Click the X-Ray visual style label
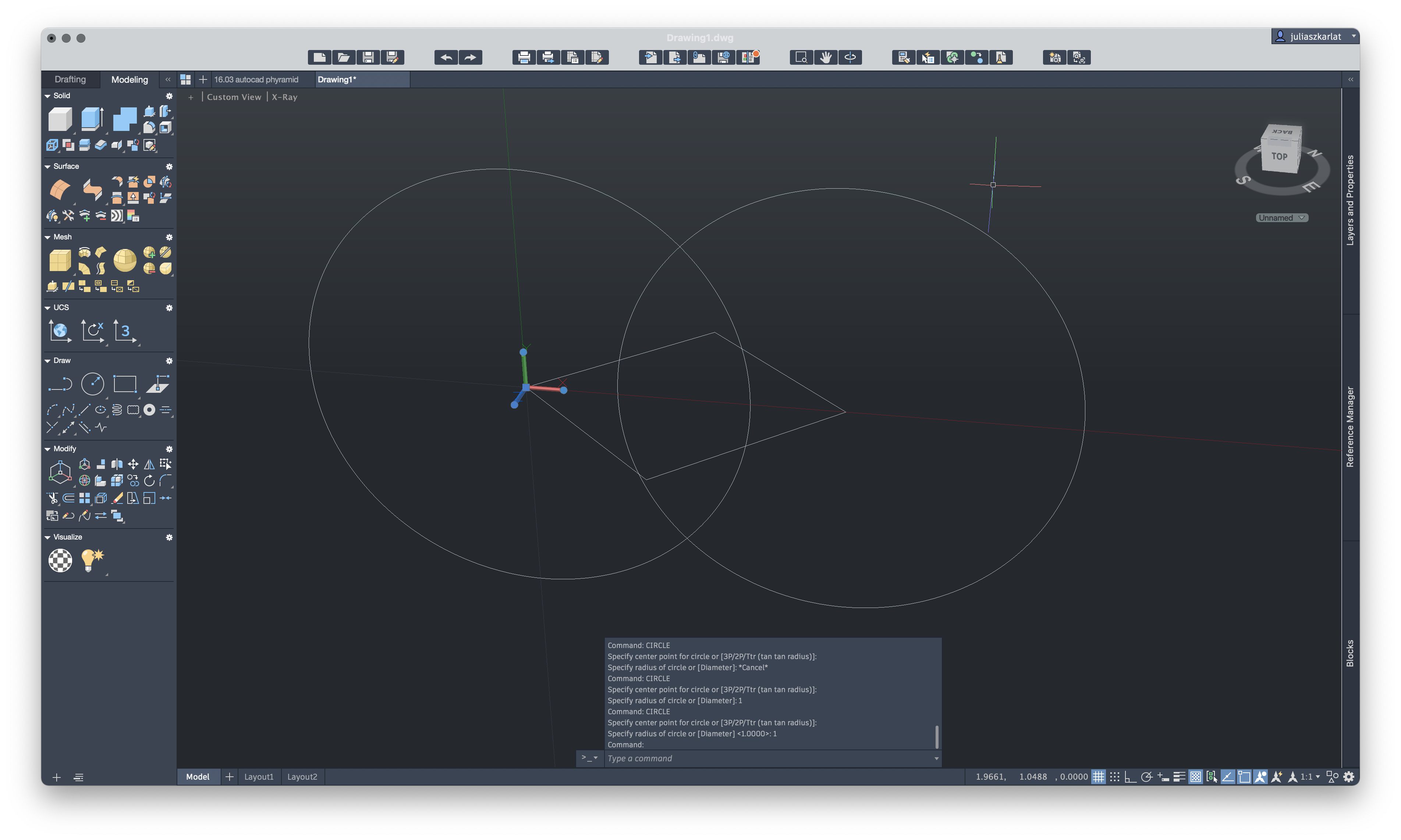1401x840 pixels. point(284,97)
